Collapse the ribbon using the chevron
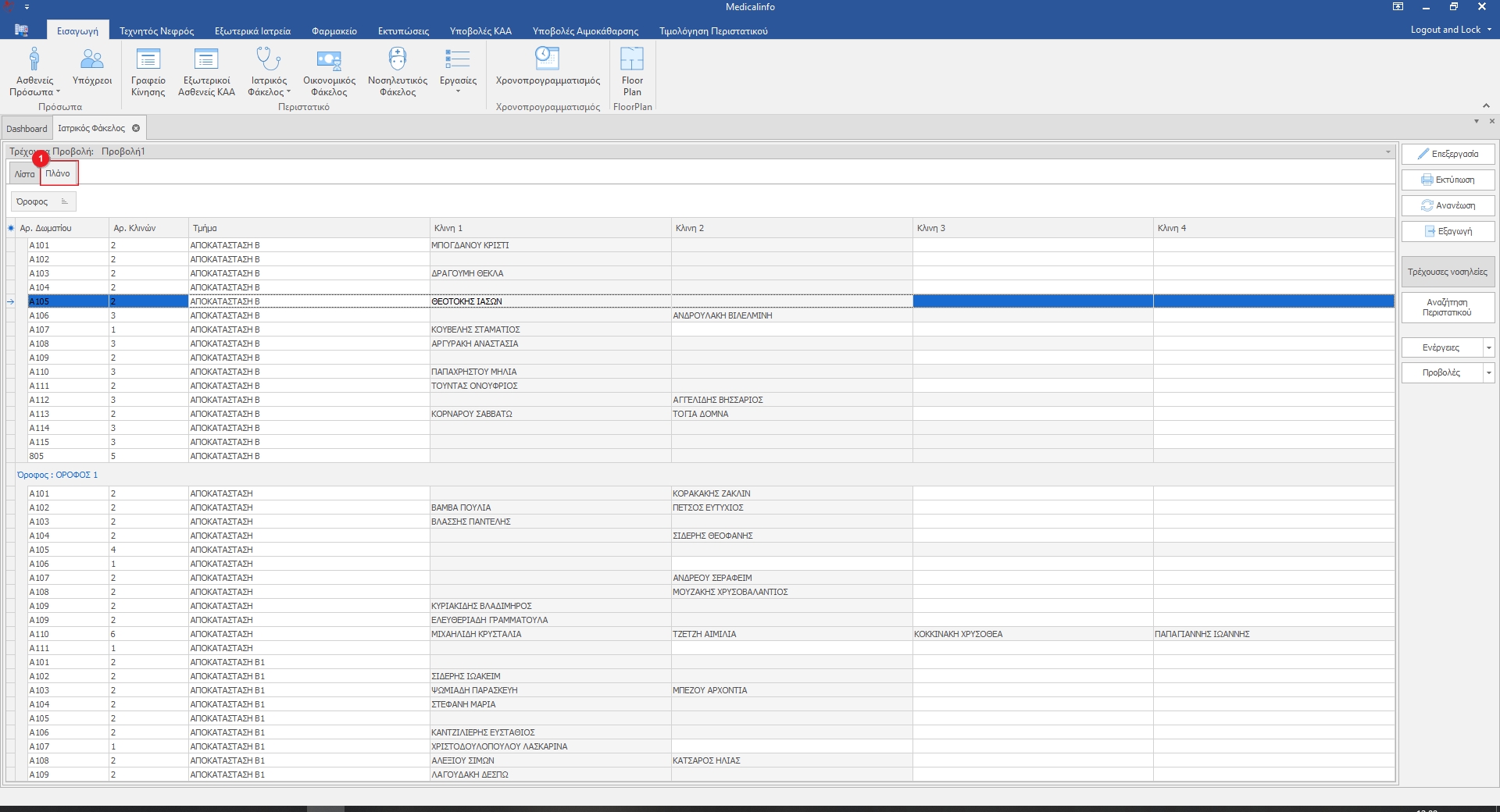1500x812 pixels. click(1486, 106)
